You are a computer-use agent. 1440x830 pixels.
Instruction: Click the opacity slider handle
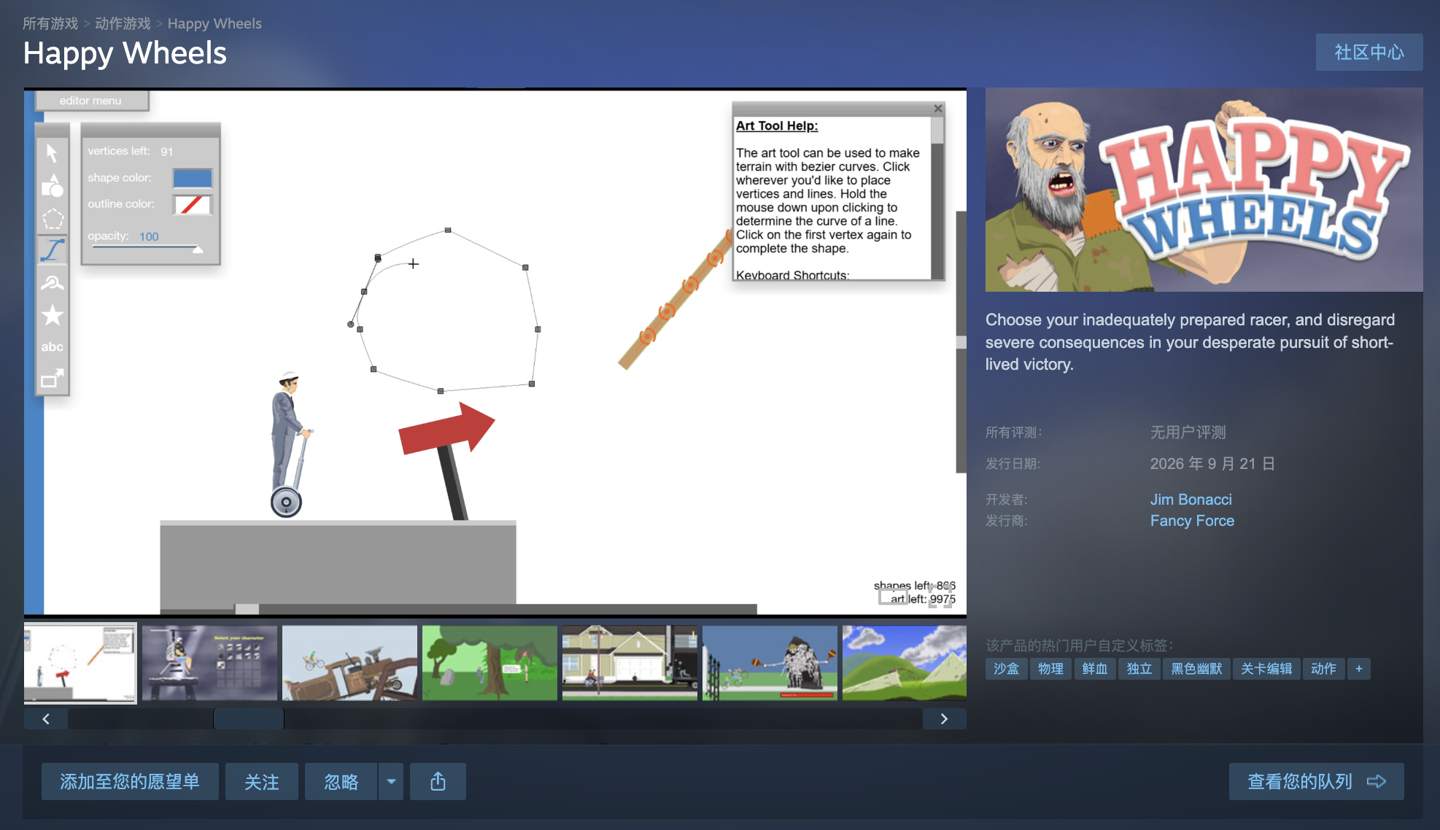pos(198,249)
